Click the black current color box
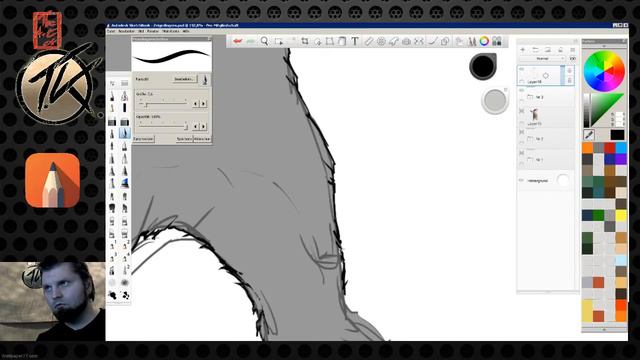 click(617, 135)
